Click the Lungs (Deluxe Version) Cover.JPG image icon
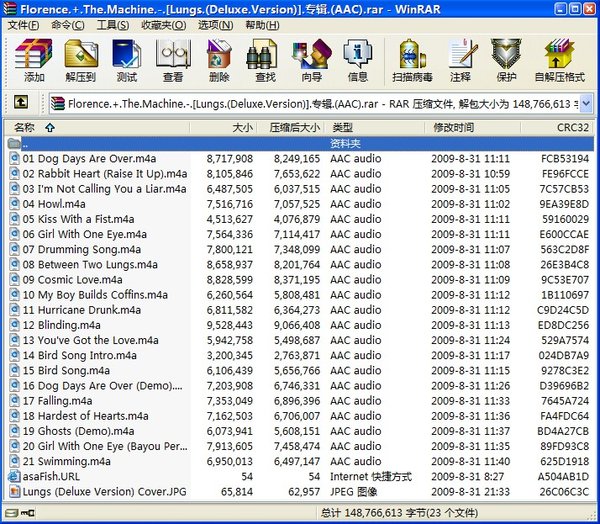 pos(14,491)
